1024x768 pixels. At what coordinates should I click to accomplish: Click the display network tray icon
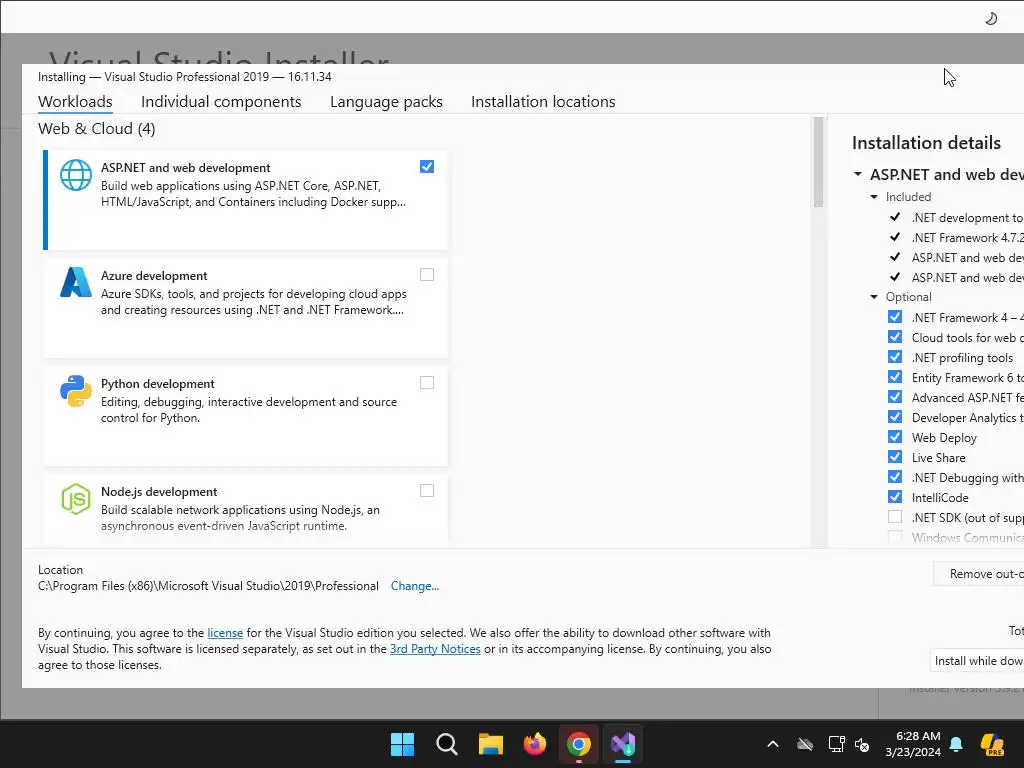pyautogui.click(x=836, y=744)
